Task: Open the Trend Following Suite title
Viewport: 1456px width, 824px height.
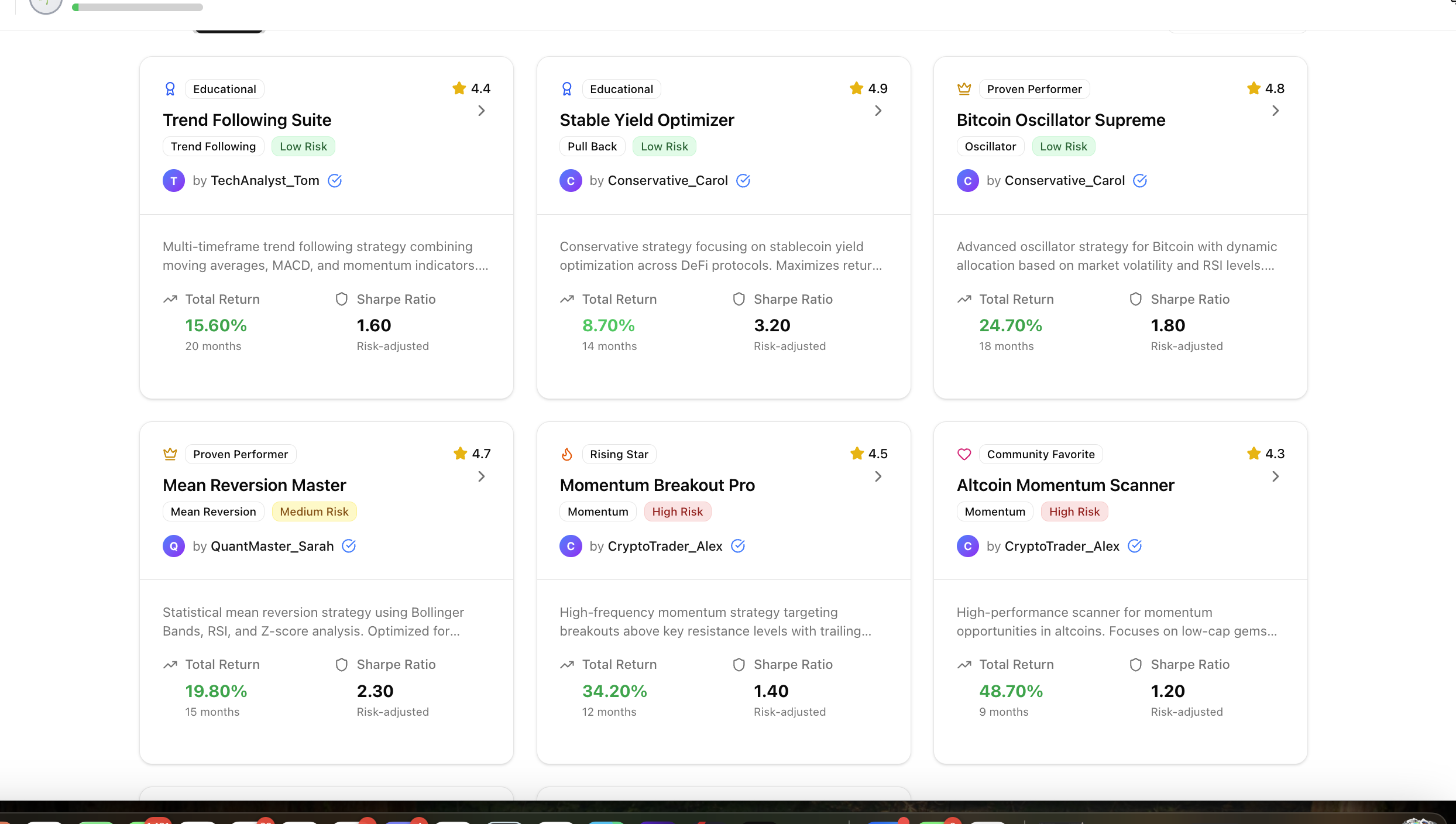Action: pos(247,120)
